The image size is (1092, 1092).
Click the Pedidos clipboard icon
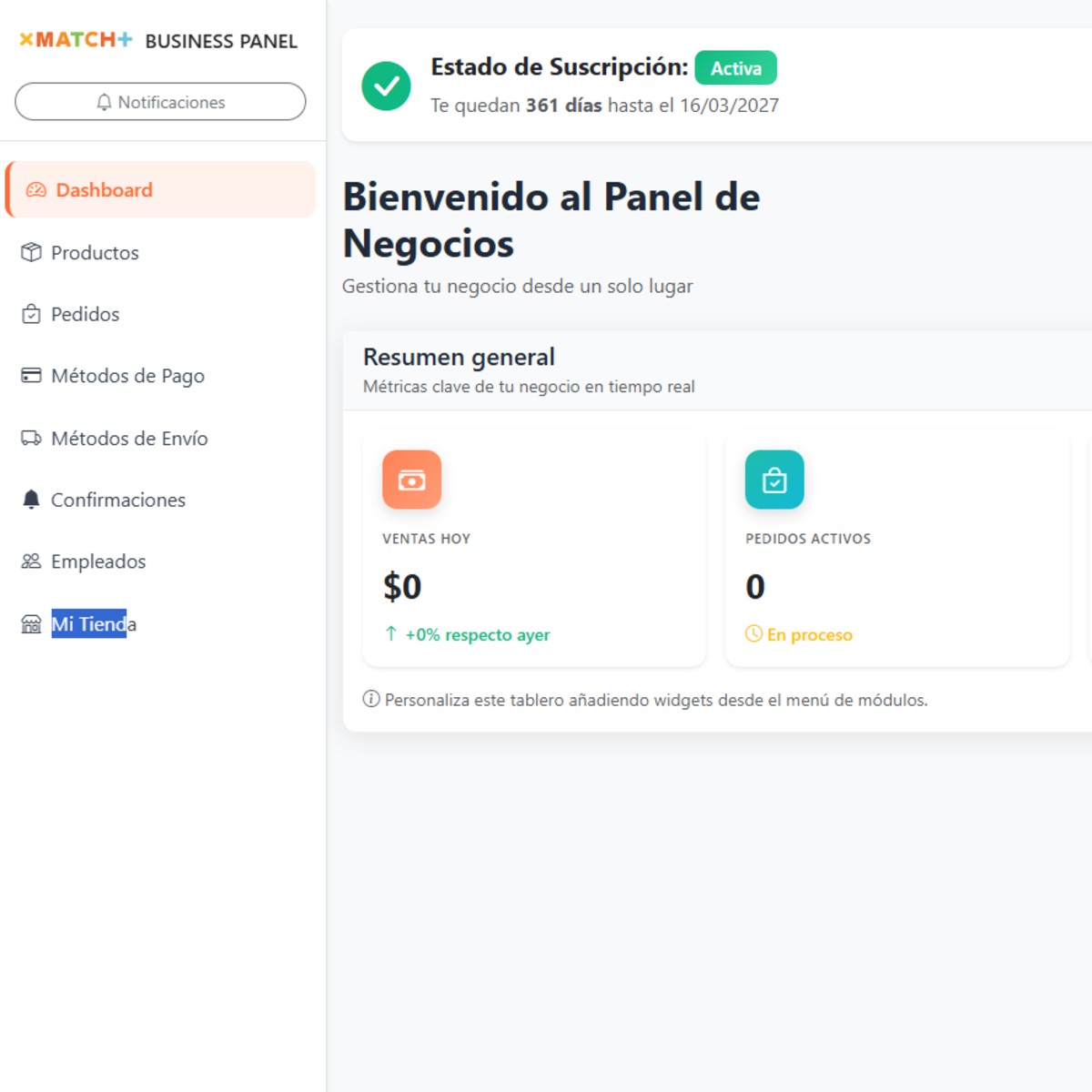click(31, 314)
